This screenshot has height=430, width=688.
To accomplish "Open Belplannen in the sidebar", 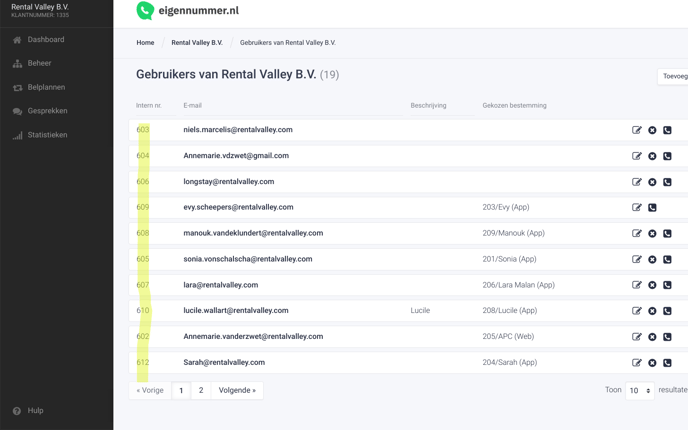I will (46, 87).
